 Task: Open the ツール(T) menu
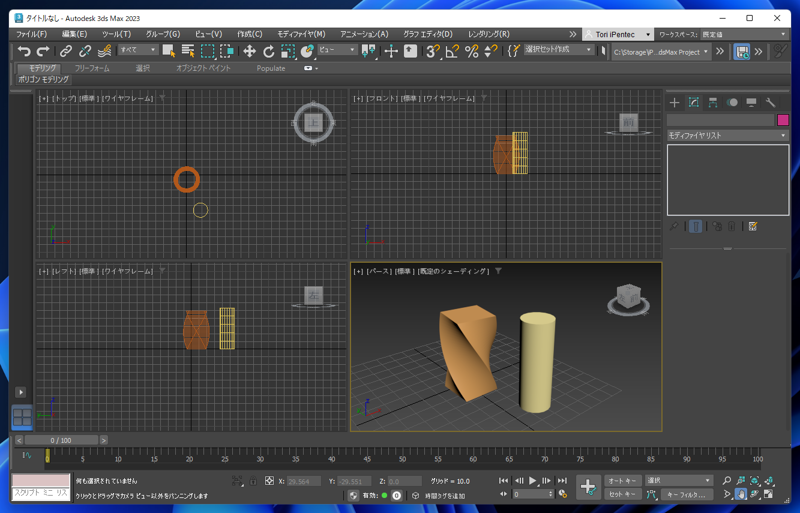pos(116,34)
